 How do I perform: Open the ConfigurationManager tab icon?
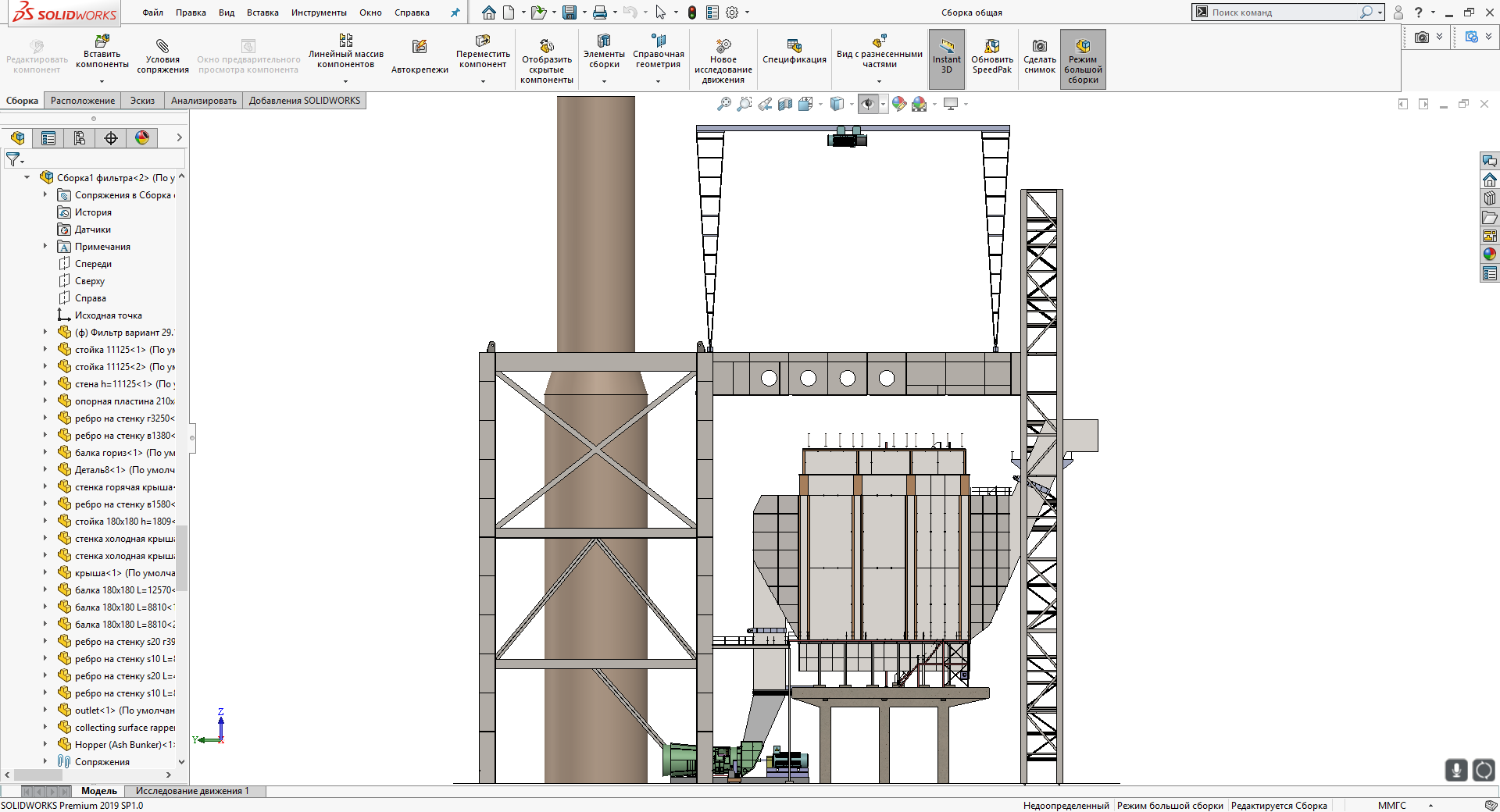point(80,138)
